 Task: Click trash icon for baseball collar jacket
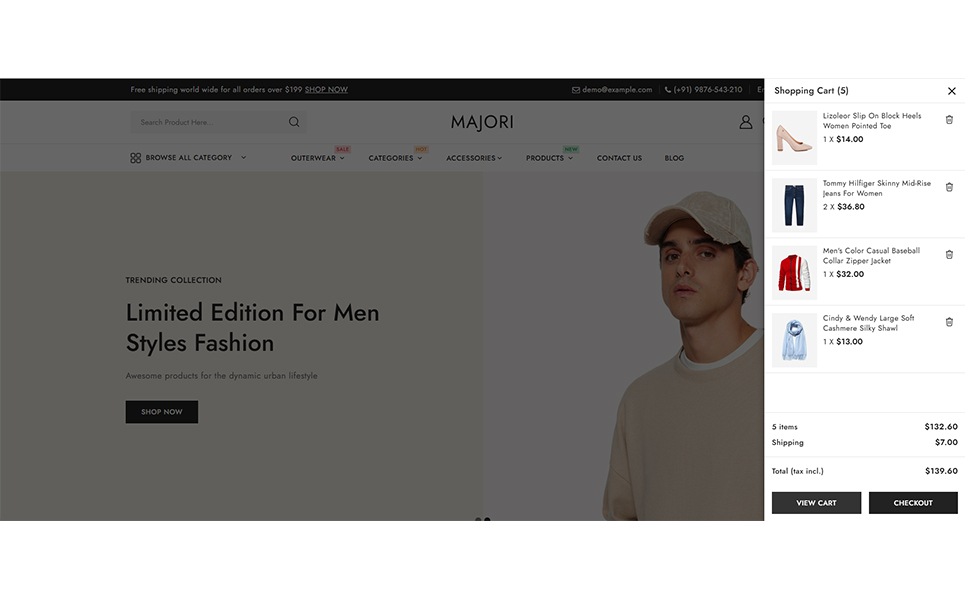[949, 255]
